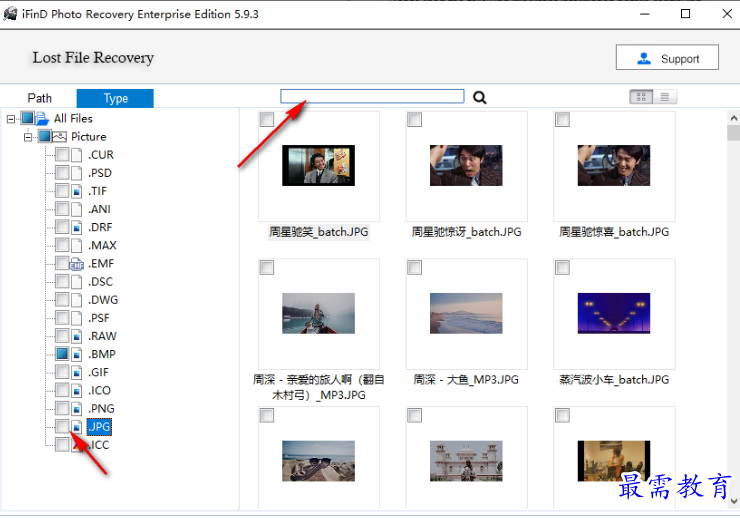Select the .ICC tree item
Viewport: 740px width, 518px height.
coord(100,445)
